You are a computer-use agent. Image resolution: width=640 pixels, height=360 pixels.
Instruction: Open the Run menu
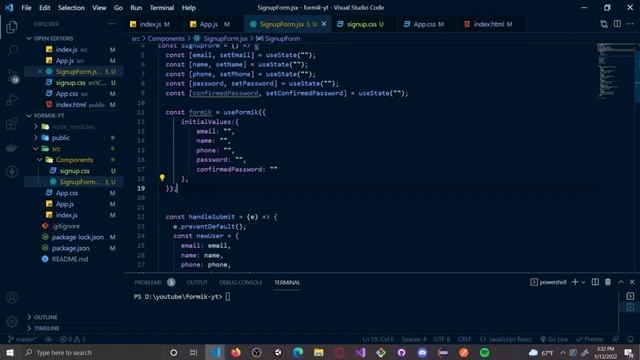(136, 8)
